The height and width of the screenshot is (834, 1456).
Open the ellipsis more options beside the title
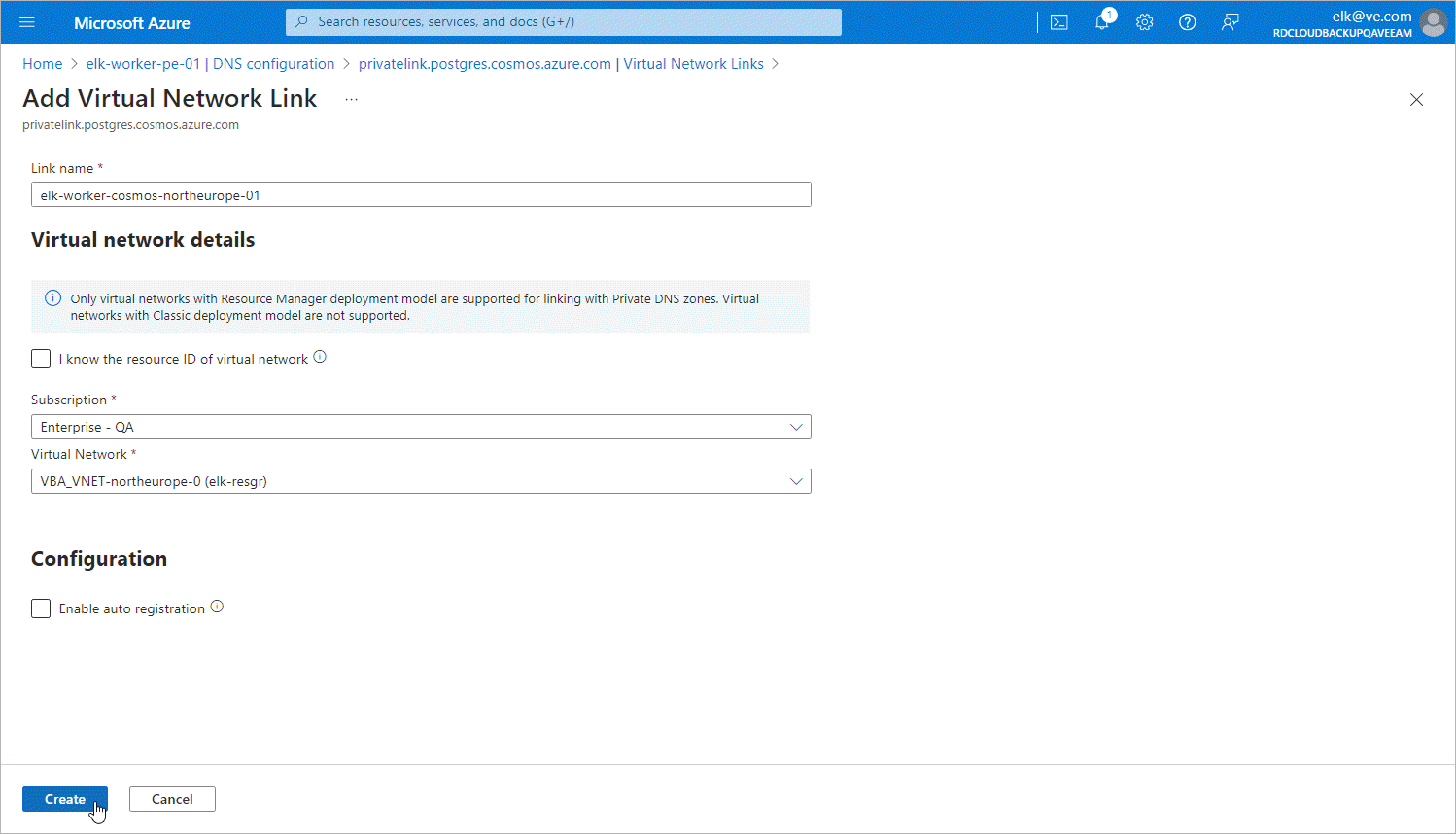[x=352, y=99]
